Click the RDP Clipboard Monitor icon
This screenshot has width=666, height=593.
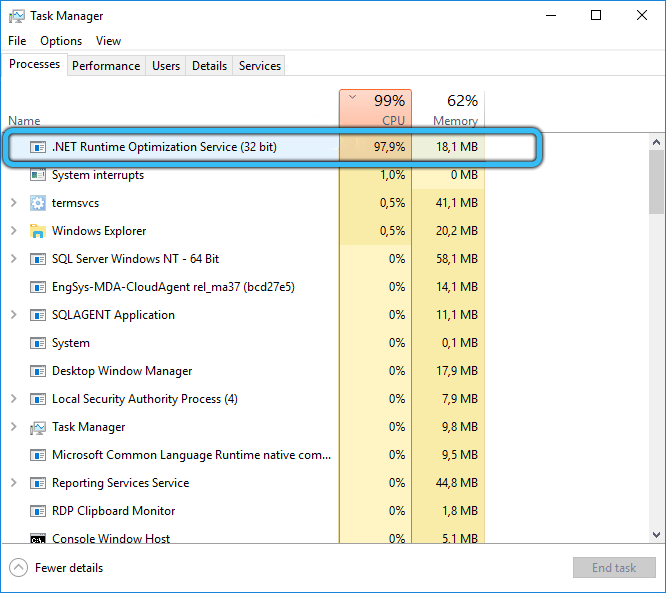point(38,511)
